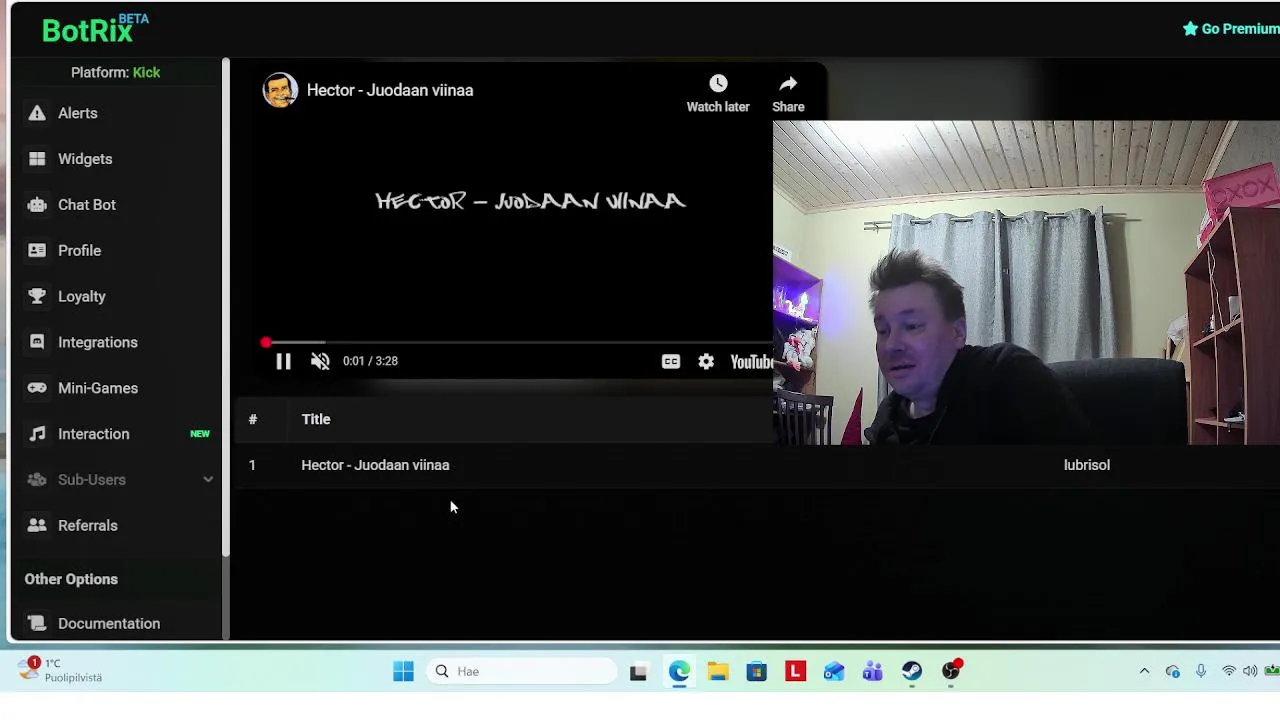Viewport: 1280px width, 720px height.
Task: Click the sidebar vertical scrollbar
Action: pos(226,306)
